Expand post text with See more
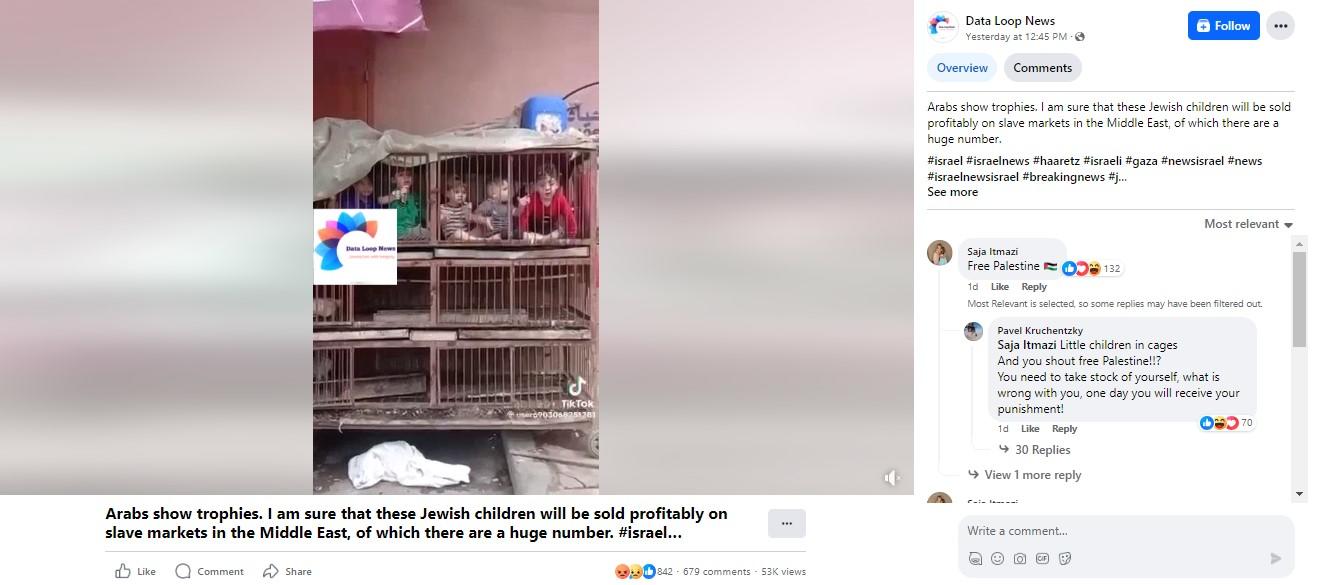 952,192
